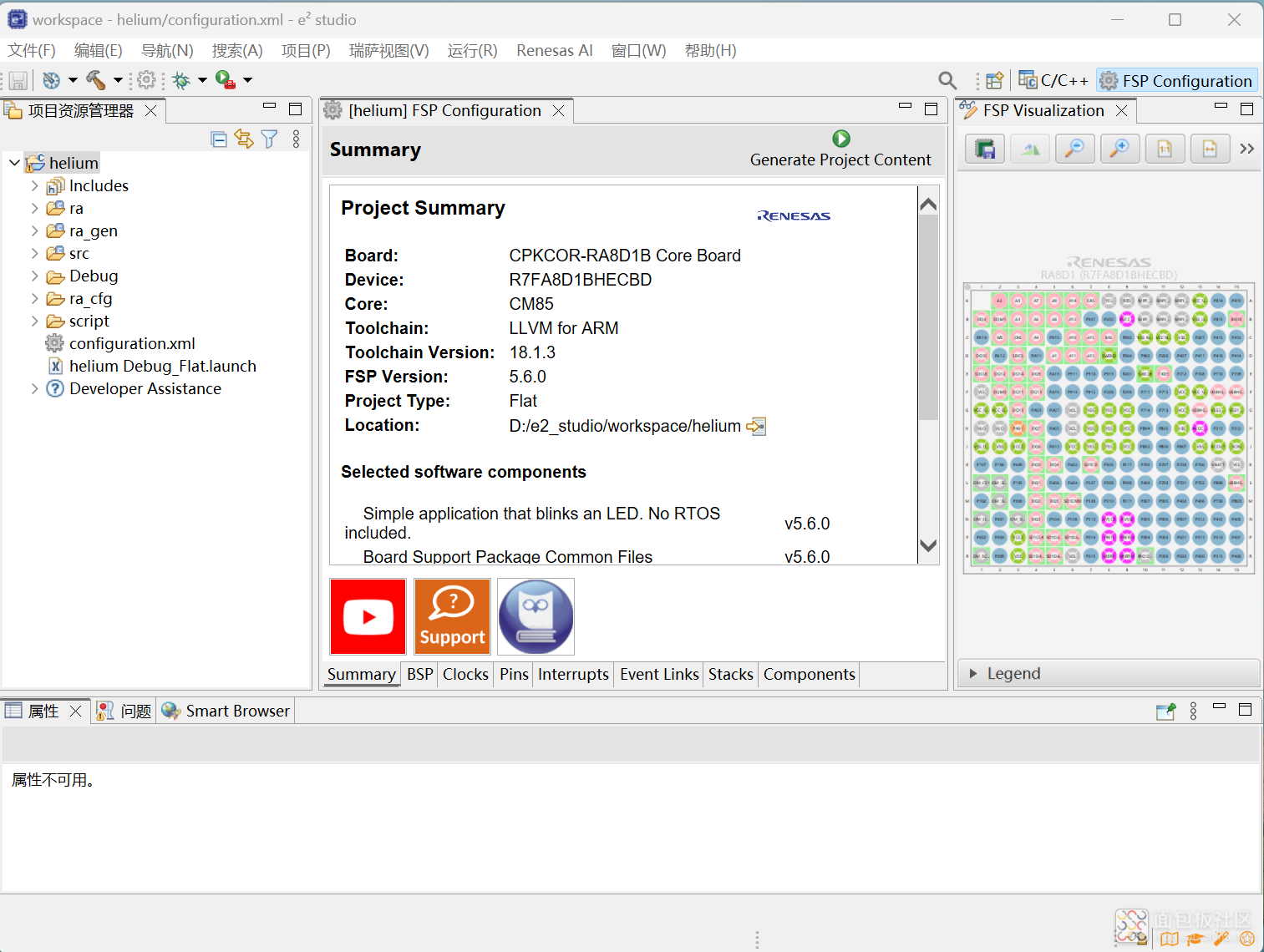The width and height of the screenshot is (1264, 952).
Task: Open the Debug bug dropdown arrow
Action: click(x=202, y=80)
